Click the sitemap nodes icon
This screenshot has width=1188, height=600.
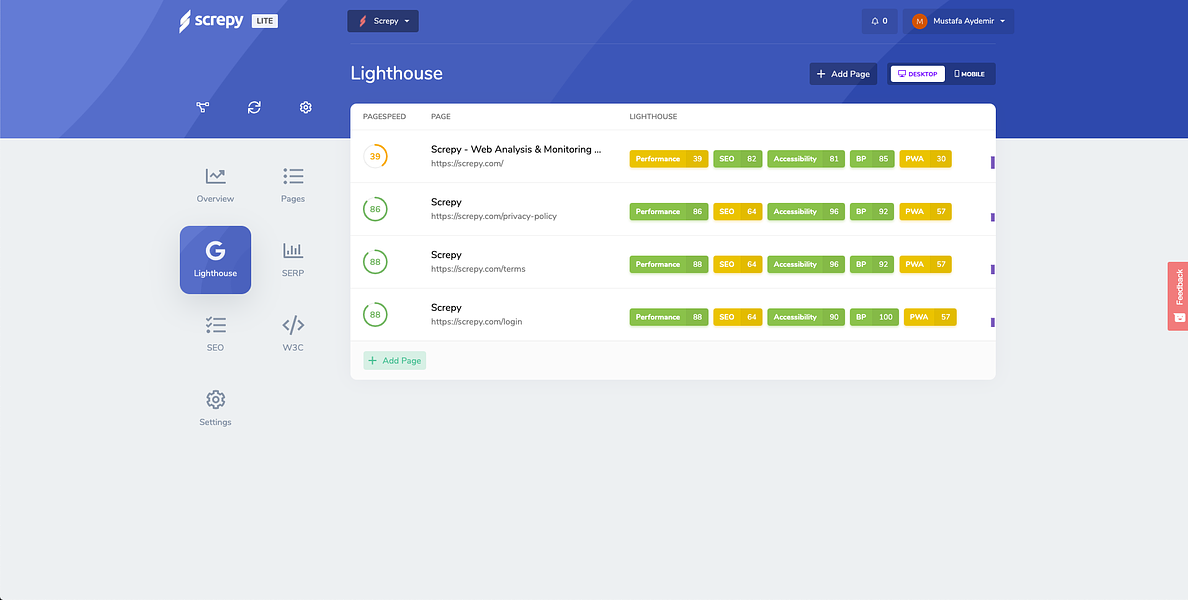point(202,108)
